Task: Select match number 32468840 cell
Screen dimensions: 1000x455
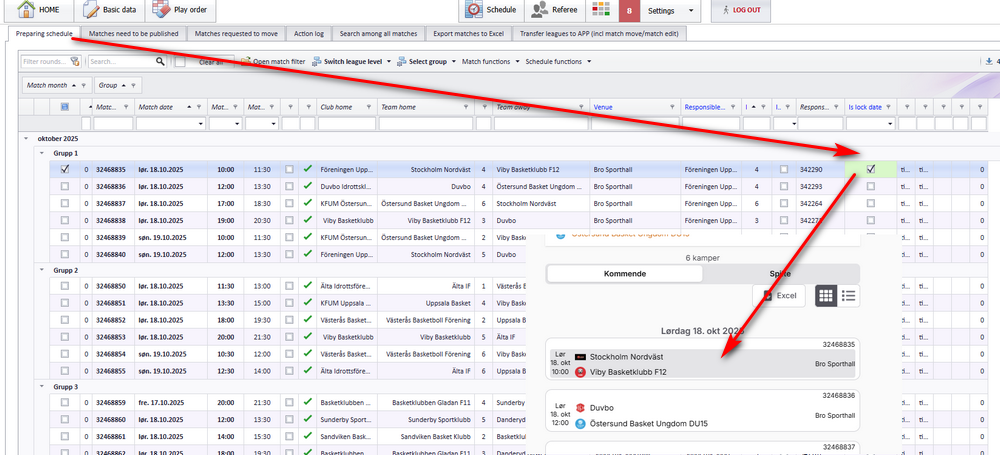Action: (112, 253)
